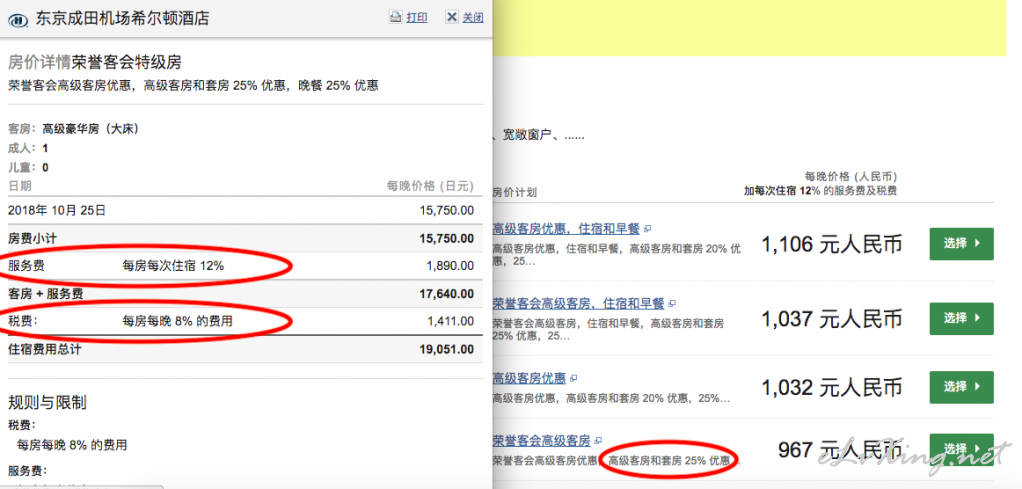
Task: Open the 高级客房优惠，住宿和早餐 rate plan link
Action: [566, 229]
